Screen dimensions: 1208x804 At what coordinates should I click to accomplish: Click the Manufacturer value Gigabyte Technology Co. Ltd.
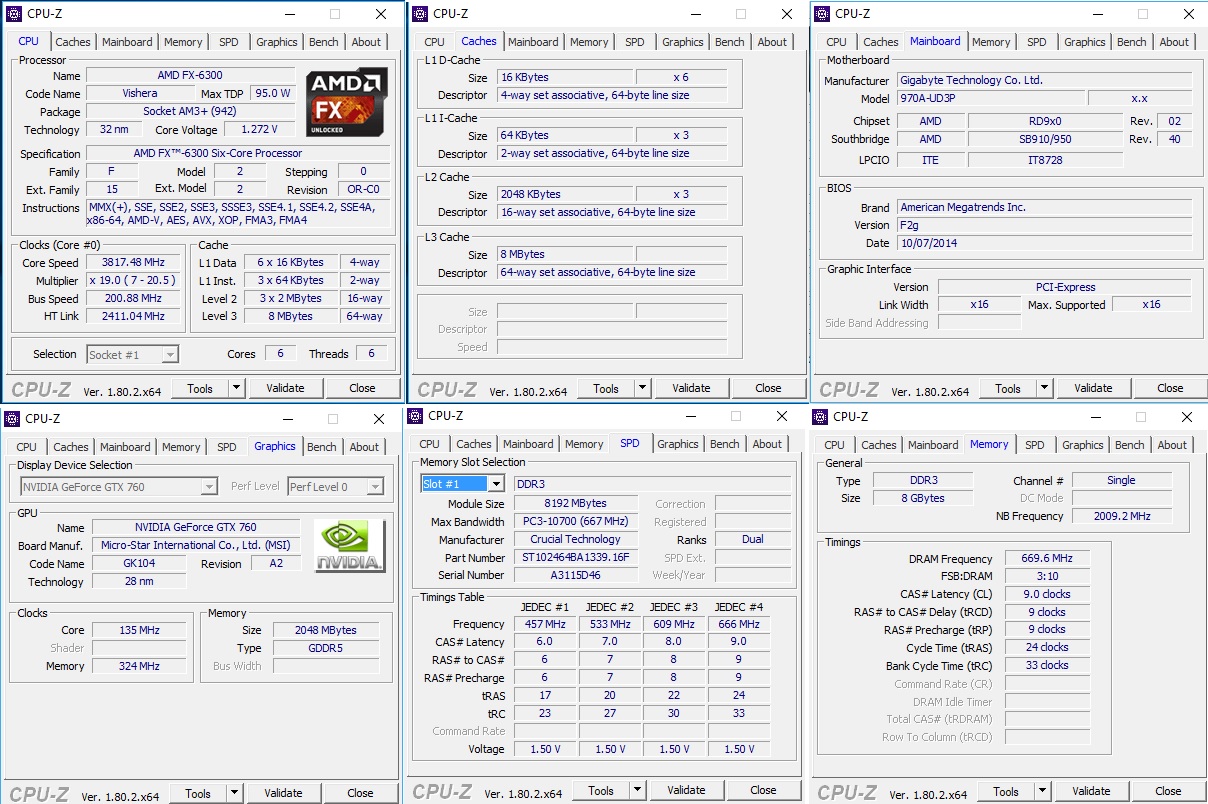click(1044, 80)
